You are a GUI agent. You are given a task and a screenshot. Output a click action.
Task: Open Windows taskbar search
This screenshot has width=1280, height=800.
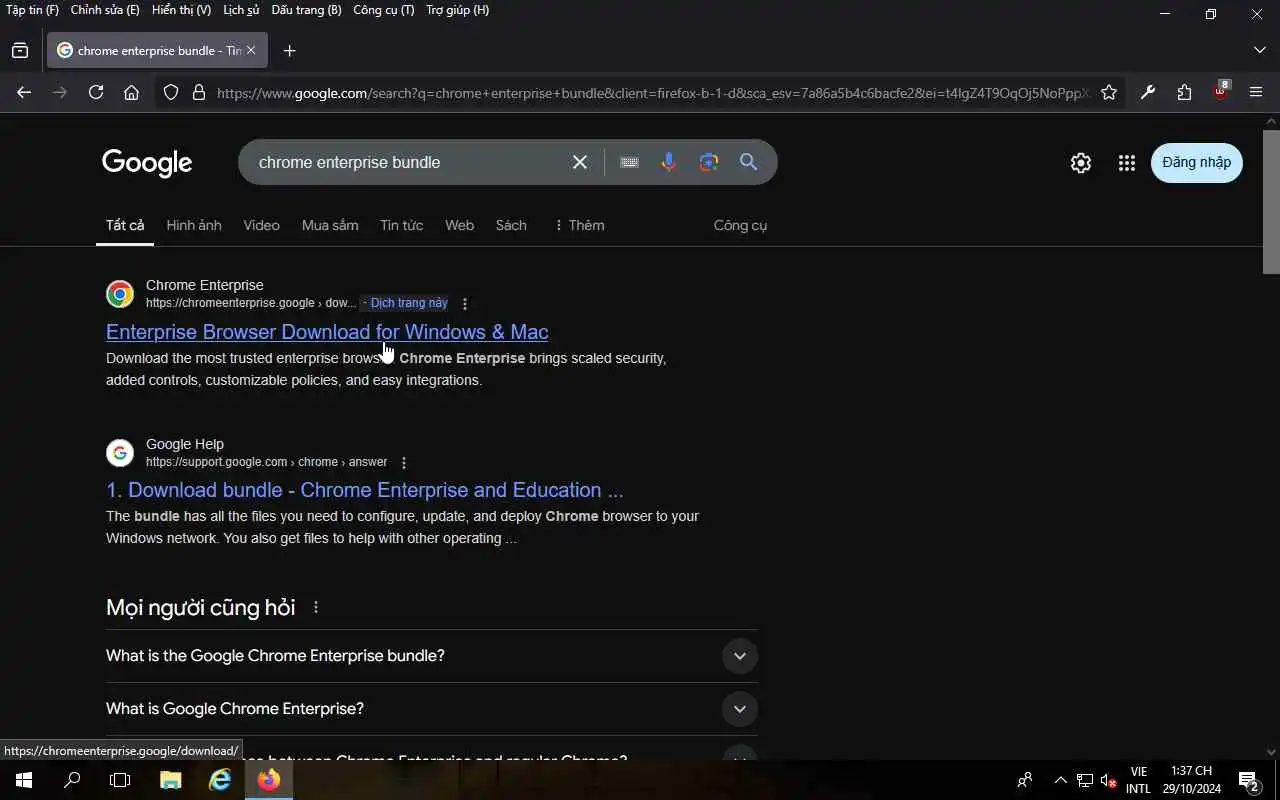72,780
